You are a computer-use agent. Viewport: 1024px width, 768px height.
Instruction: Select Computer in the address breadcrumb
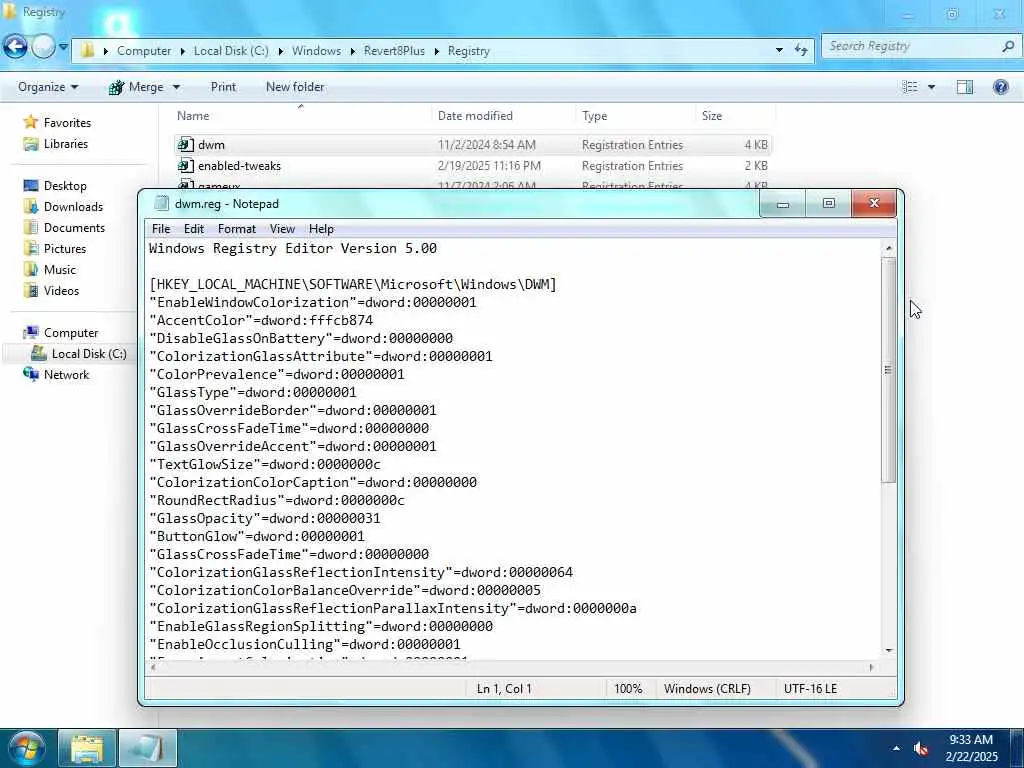(144, 51)
